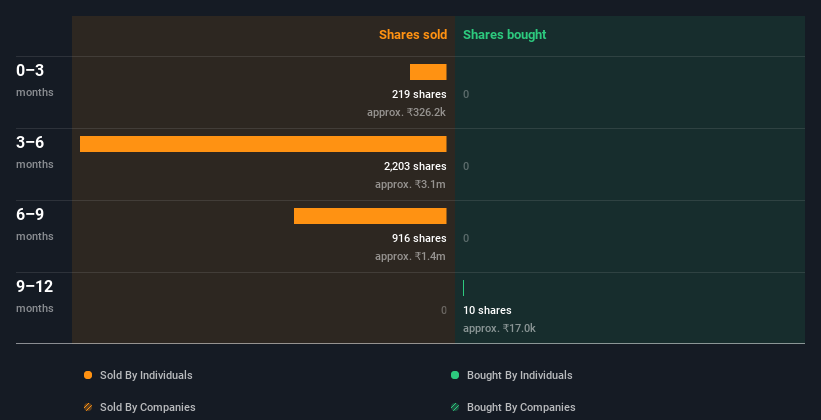The height and width of the screenshot is (420, 821).
Task: Select the 3–6 months orange sold bar
Action: click(x=263, y=144)
